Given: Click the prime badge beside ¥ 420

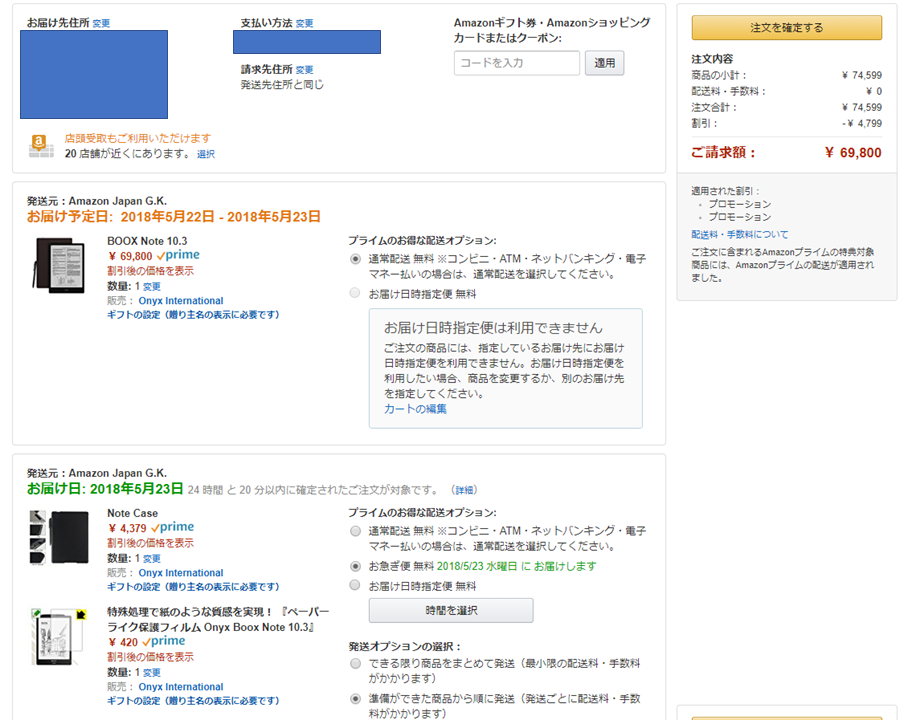Looking at the screenshot, I should pyautogui.click(x=164, y=641).
